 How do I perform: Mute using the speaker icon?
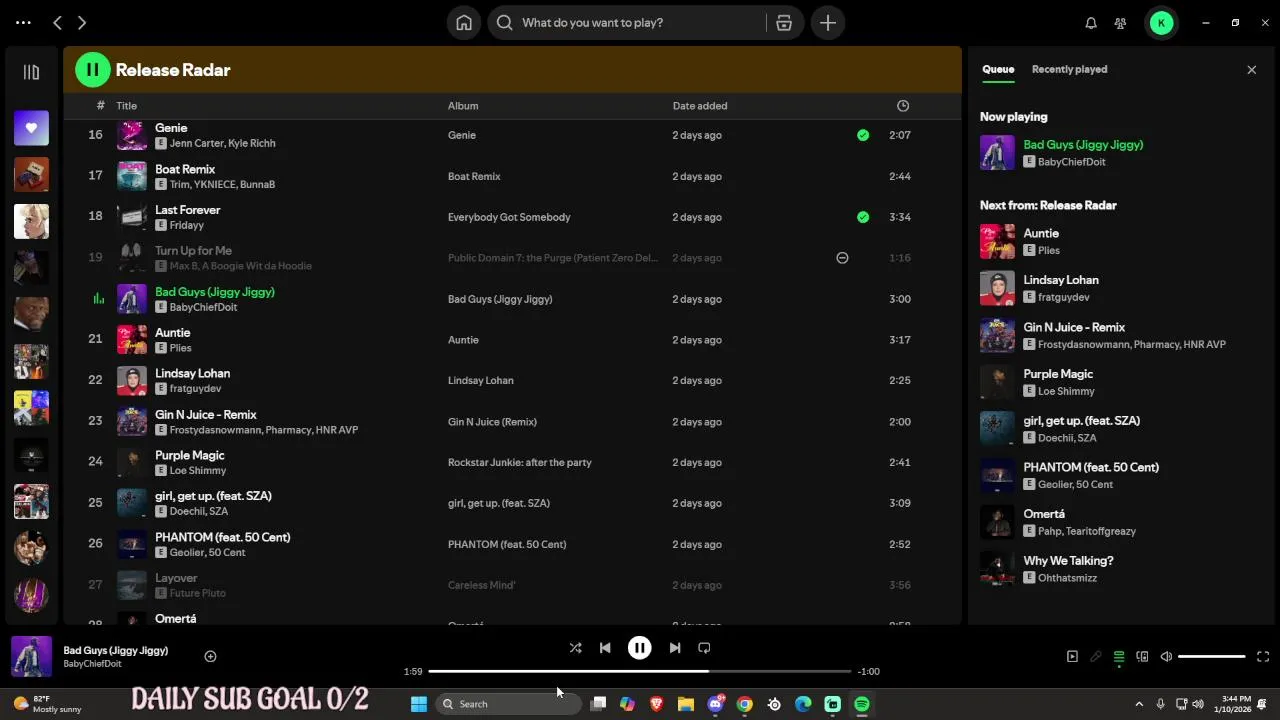pyautogui.click(x=1166, y=657)
